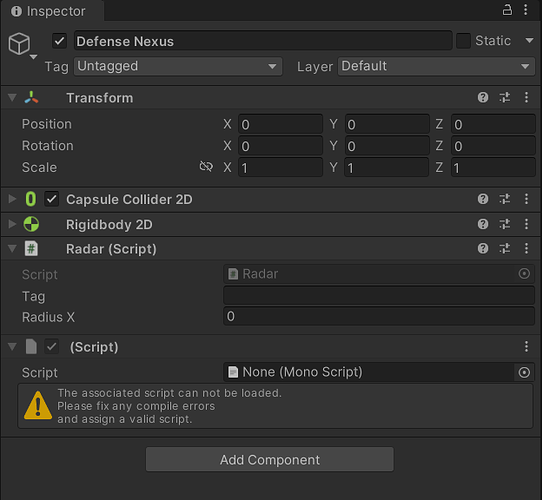The image size is (542, 500).
Task: Enable the Static checkbox
Action: pos(463,41)
